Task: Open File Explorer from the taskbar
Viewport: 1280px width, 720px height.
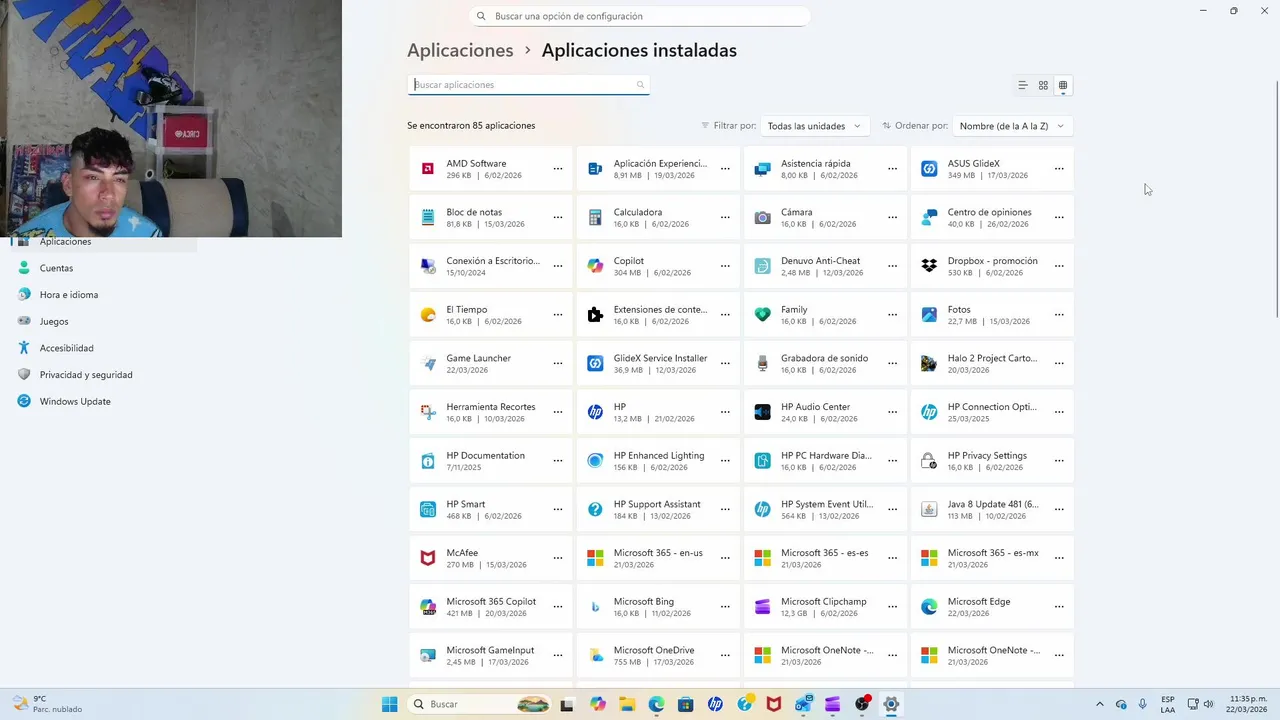Action: pyautogui.click(x=627, y=704)
